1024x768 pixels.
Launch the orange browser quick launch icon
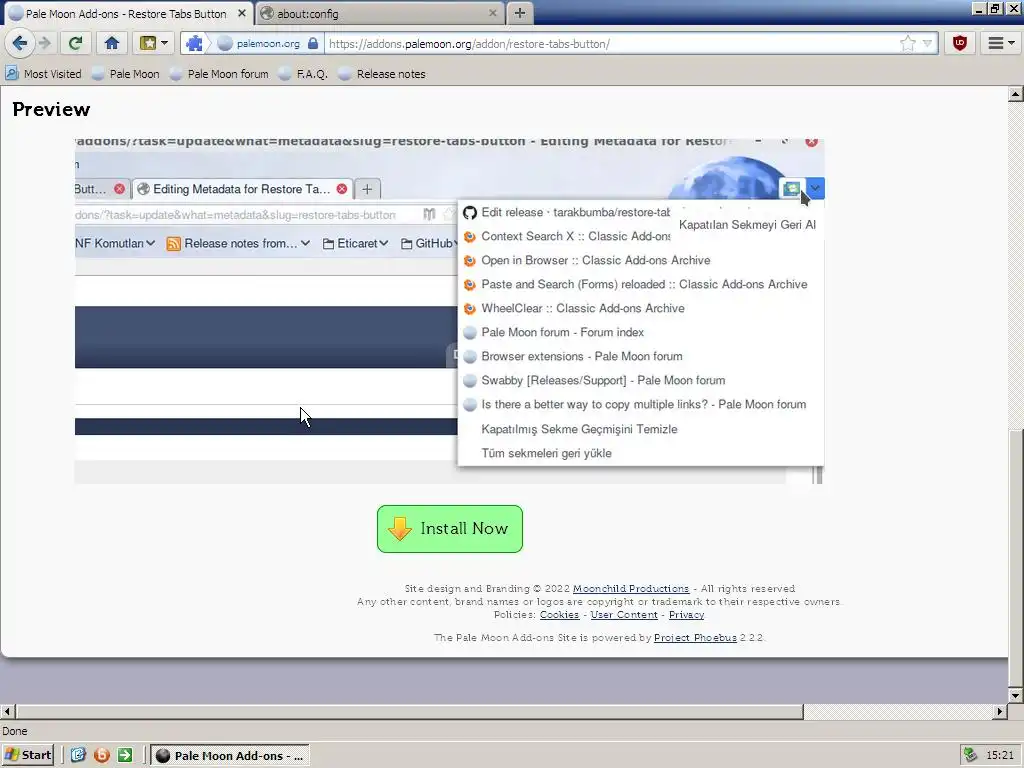pos(102,755)
